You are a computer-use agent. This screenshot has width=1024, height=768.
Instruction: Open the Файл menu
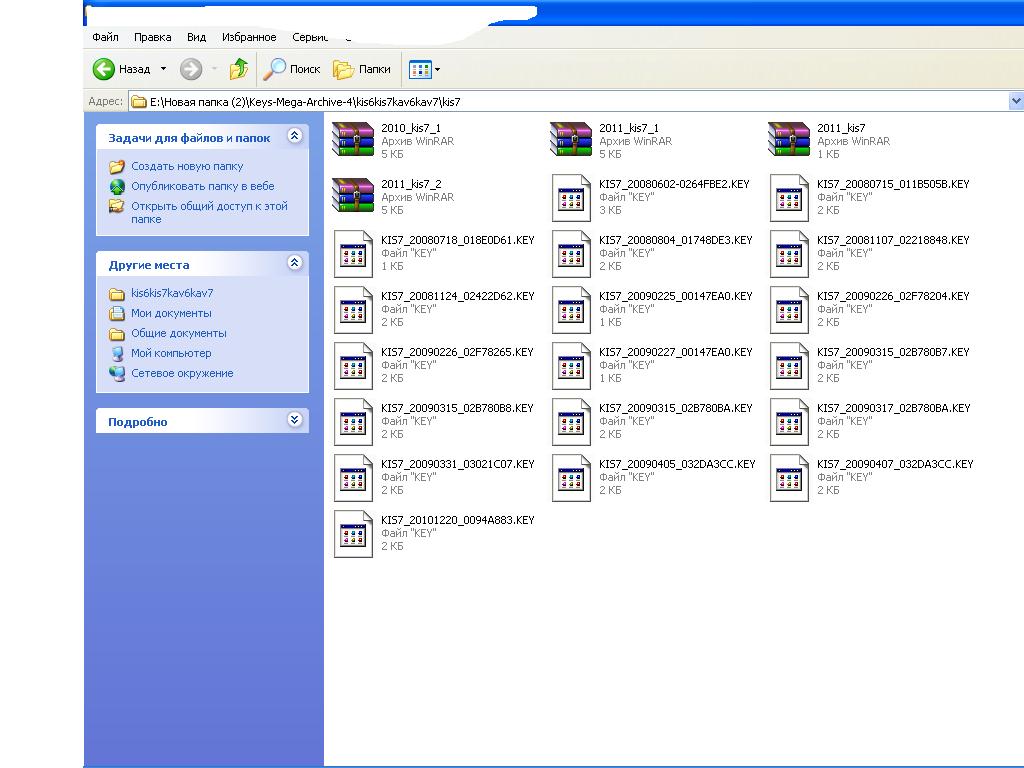pyautogui.click(x=105, y=37)
